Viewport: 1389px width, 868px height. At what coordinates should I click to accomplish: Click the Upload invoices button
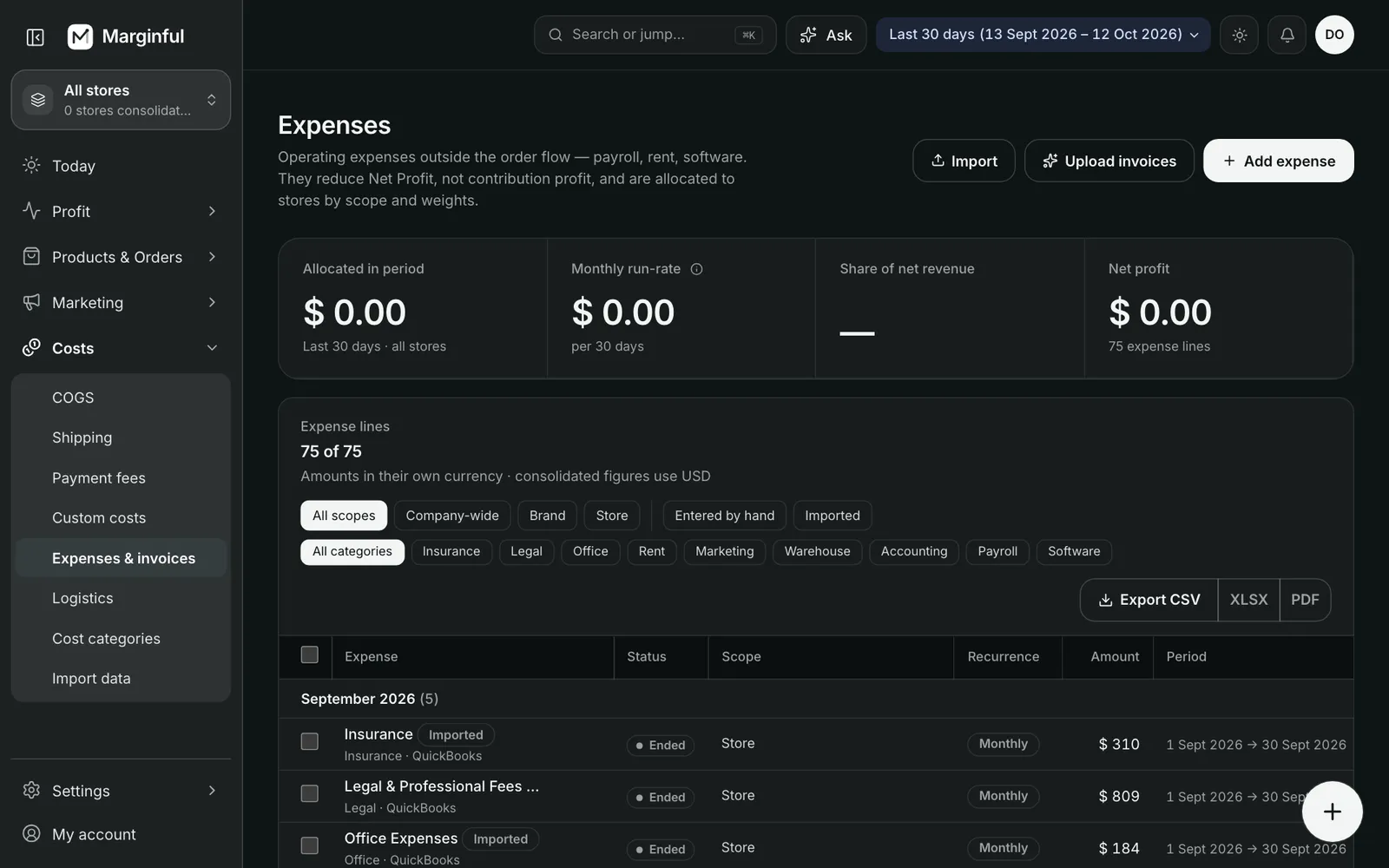tap(1109, 161)
